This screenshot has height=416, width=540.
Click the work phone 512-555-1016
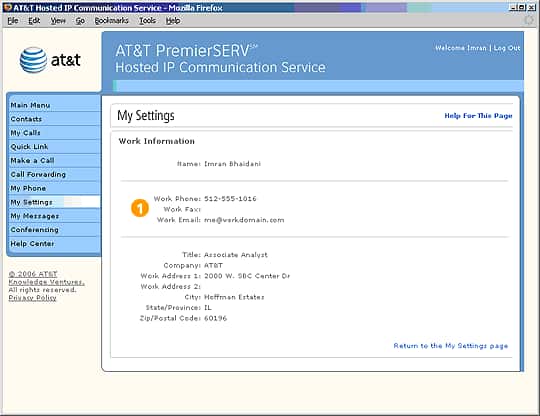[230, 199]
